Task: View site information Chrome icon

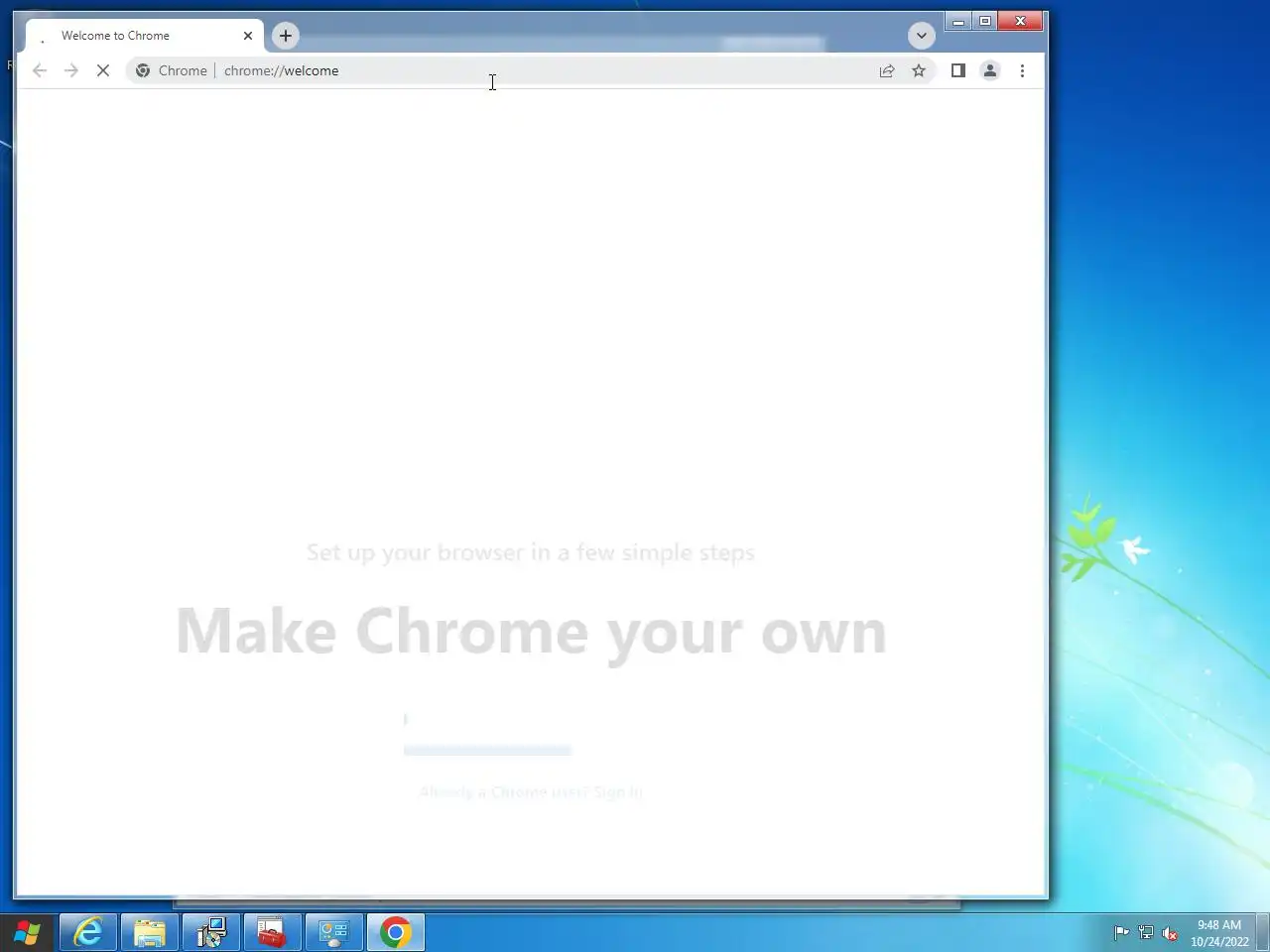Action: (143, 70)
